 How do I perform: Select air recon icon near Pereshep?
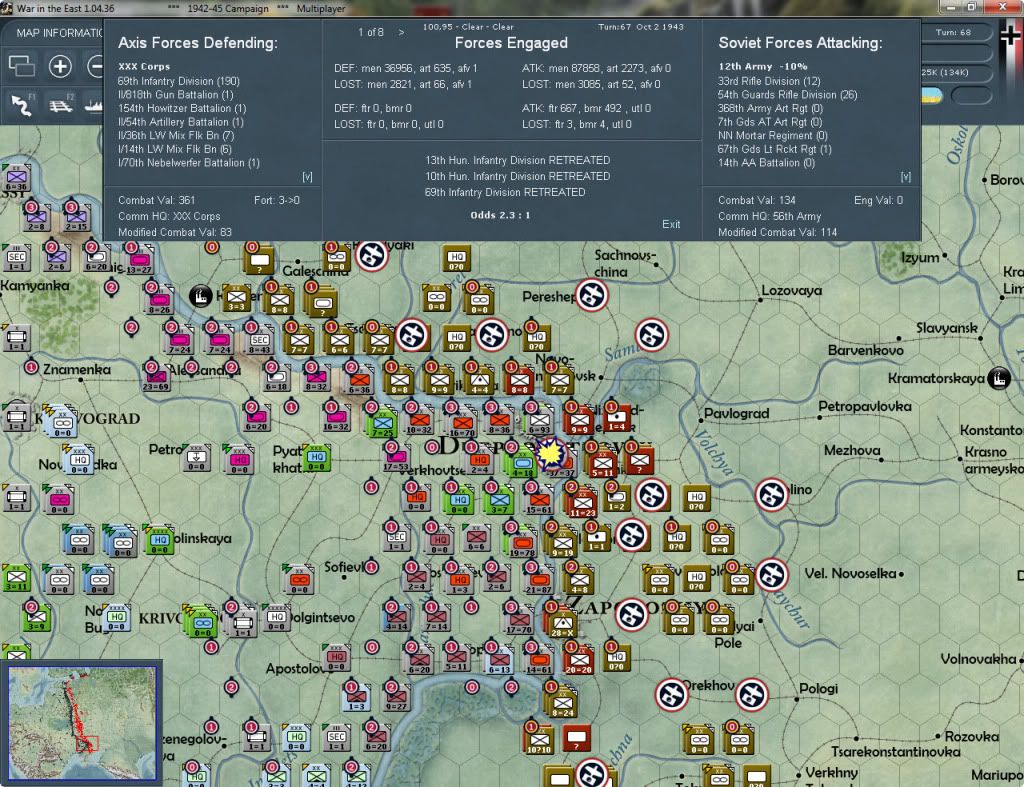point(592,295)
